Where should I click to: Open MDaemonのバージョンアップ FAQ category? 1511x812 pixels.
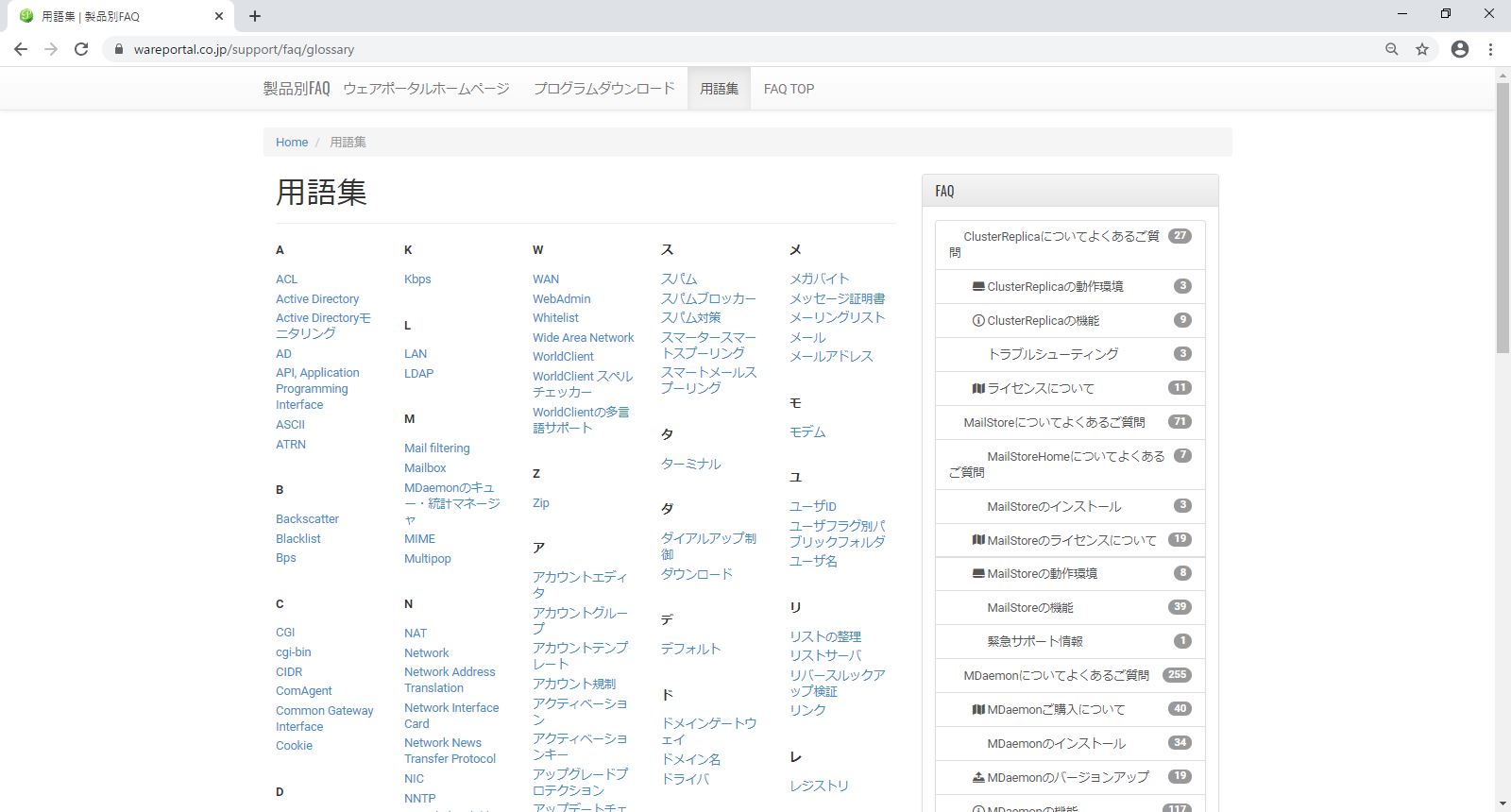1070,777
